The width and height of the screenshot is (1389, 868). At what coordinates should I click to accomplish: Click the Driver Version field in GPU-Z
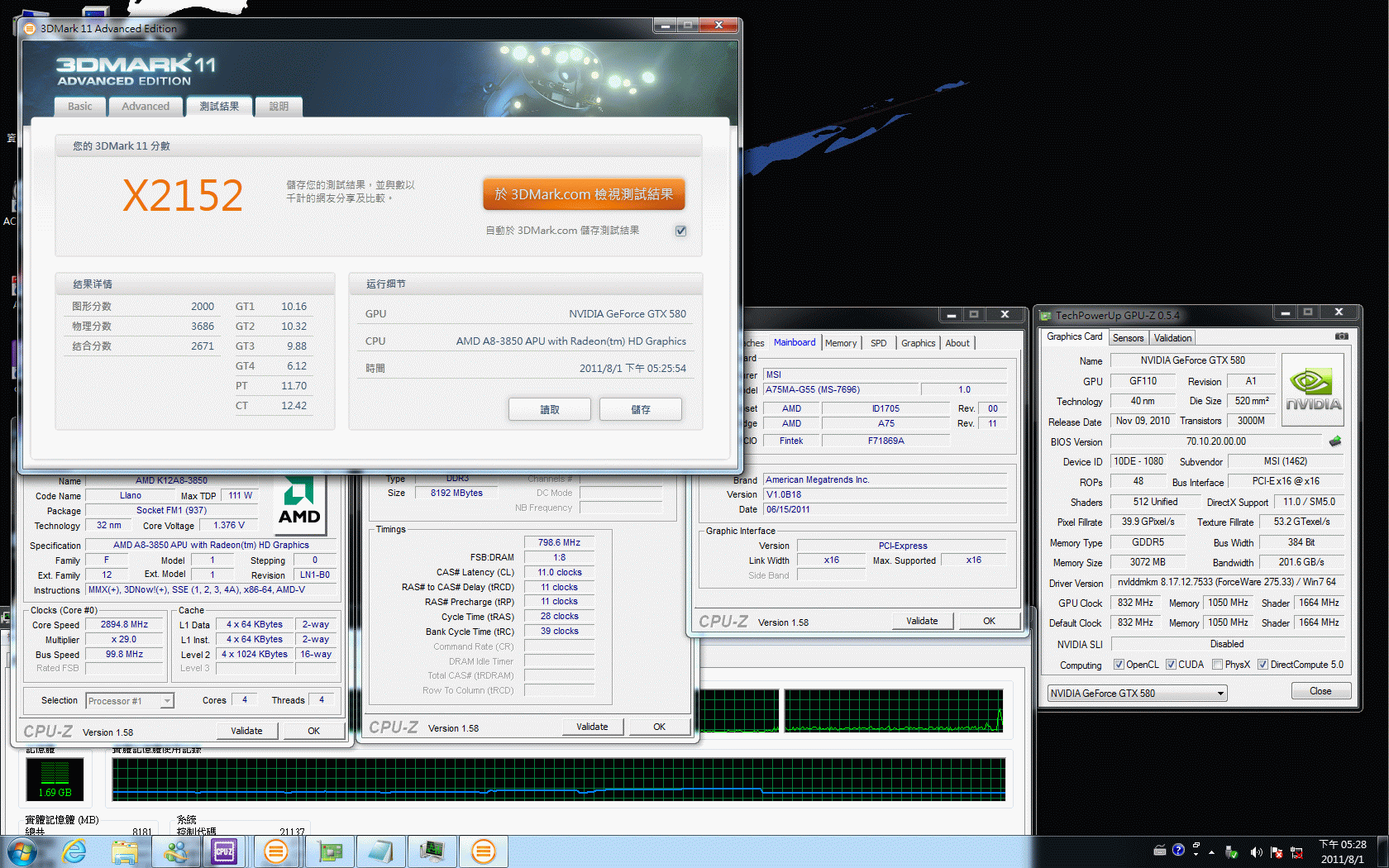(x=1227, y=582)
